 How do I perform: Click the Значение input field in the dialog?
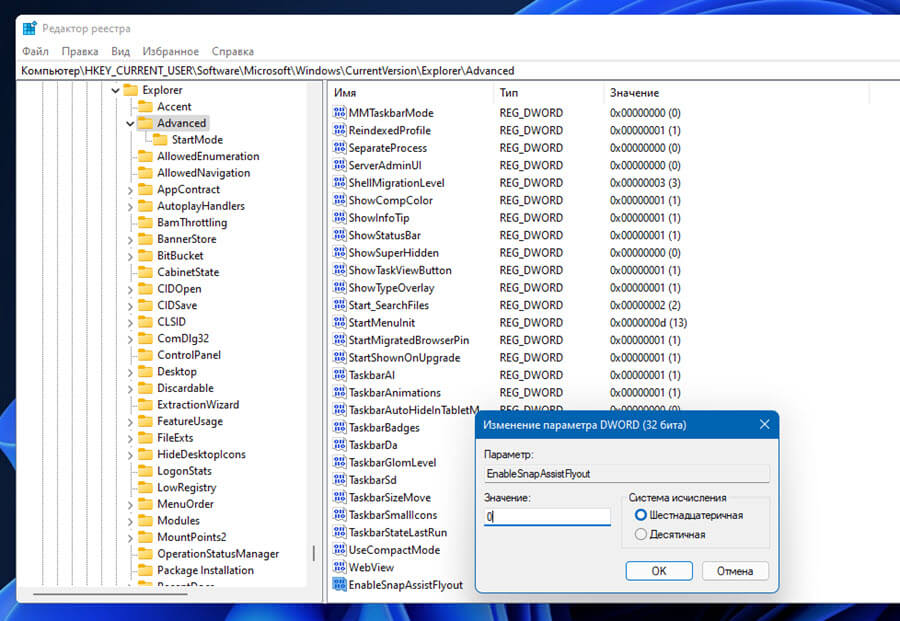tap(547, 517)
